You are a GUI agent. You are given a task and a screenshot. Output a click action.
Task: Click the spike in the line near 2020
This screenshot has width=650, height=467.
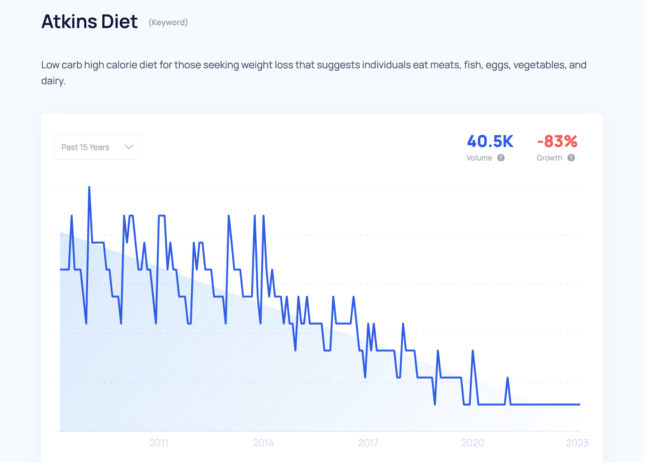point(473,351)
